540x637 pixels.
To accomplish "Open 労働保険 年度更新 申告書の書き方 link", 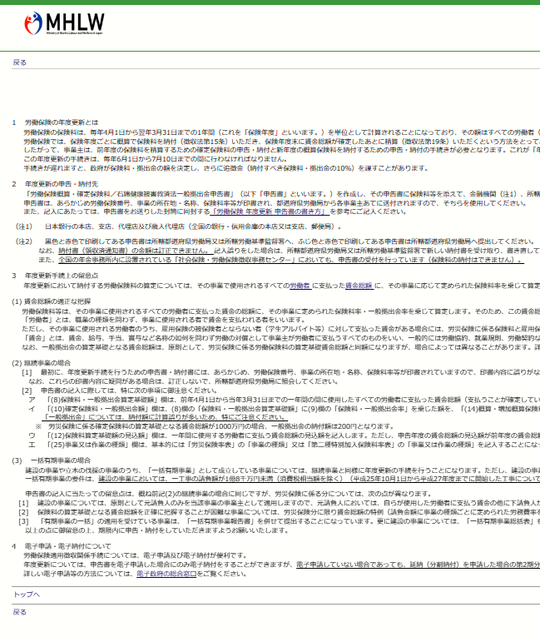I will [269, 212].
